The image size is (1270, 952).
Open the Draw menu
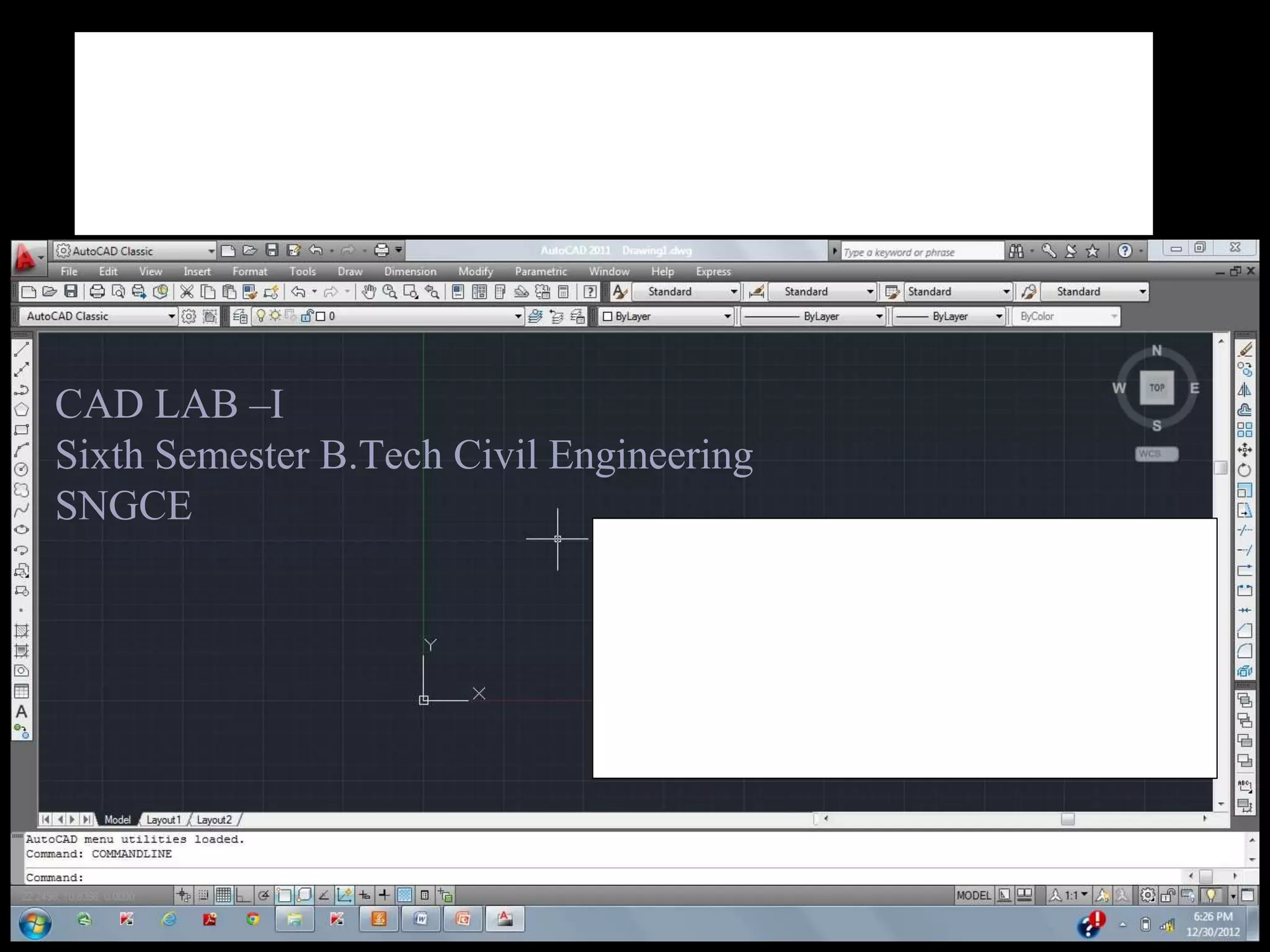point(350,271)
